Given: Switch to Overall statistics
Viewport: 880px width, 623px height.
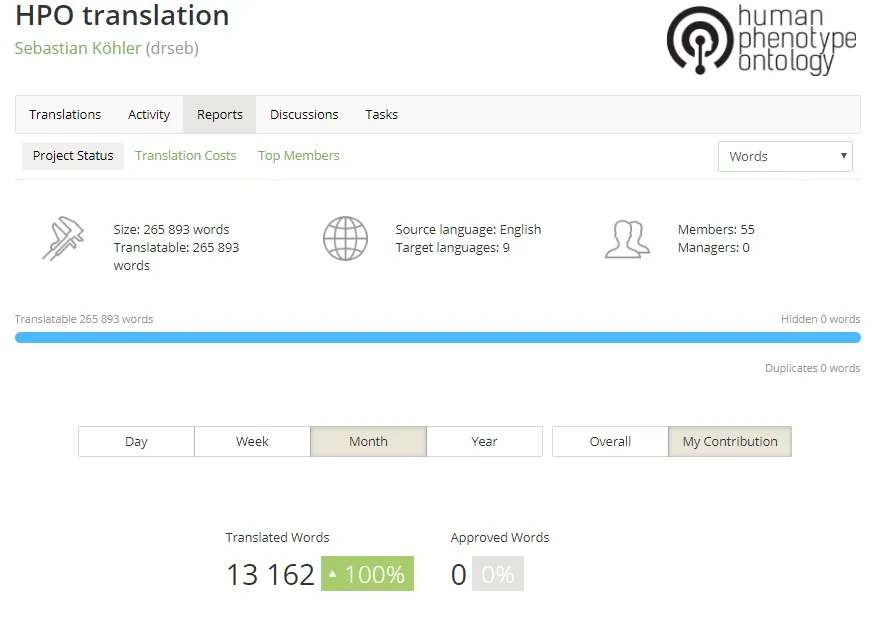Looking at the screenshot, I should point(610,442).
